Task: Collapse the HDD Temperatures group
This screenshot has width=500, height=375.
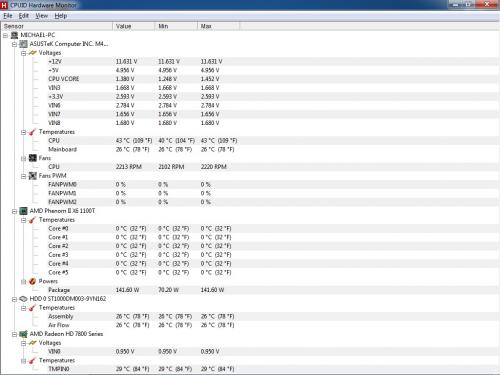Action: tap(23, 308)
